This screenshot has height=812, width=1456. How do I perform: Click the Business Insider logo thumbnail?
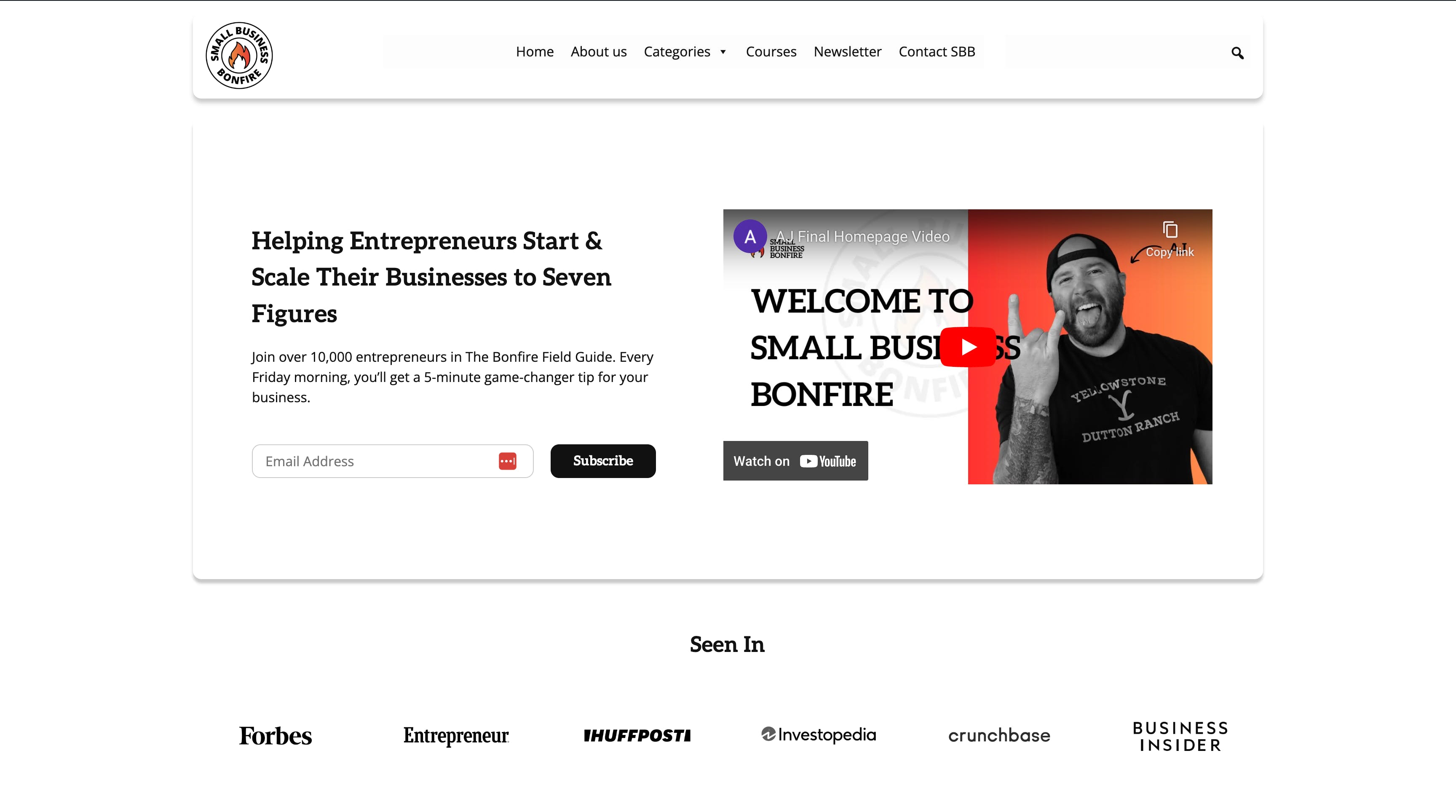[1180, 735]
